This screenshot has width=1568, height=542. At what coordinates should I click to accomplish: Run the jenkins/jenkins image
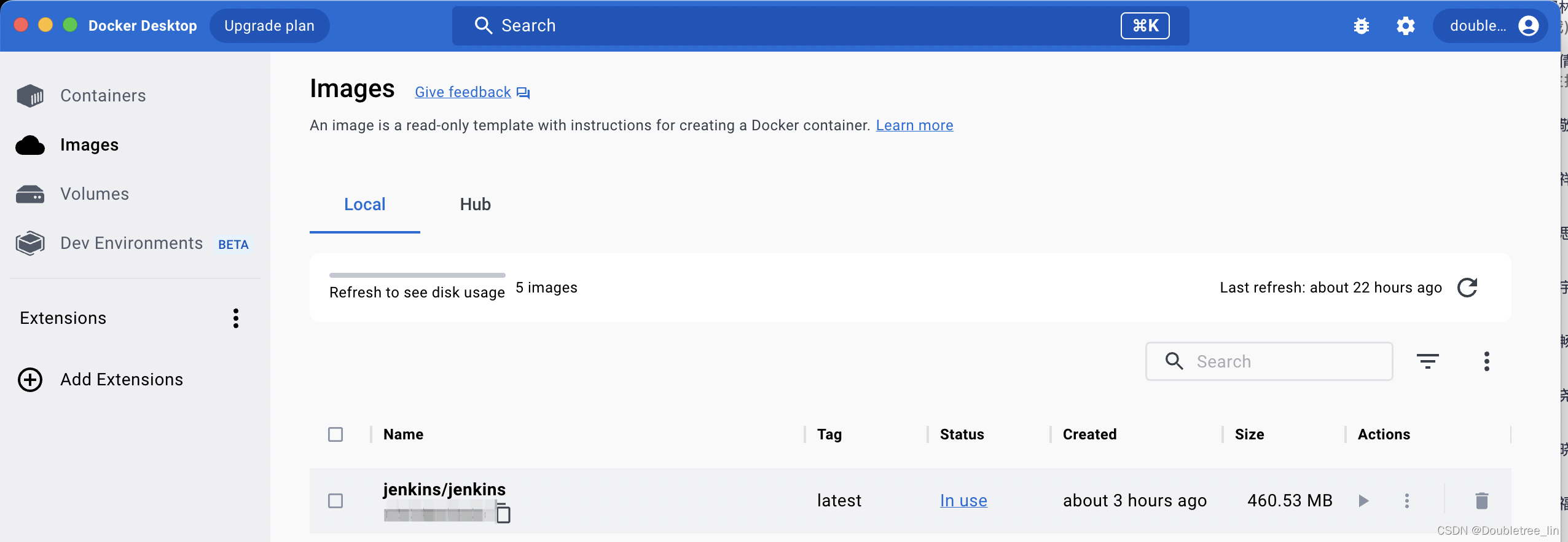[x=1363, y=501]
